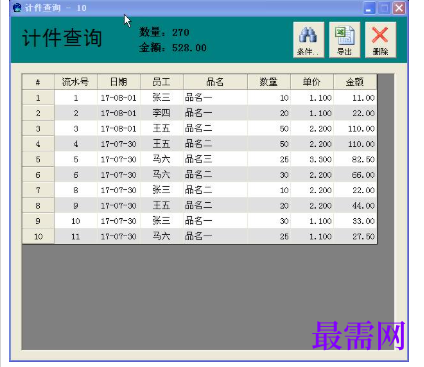Open the 条件 binoculars search button
The image size is (424, 367).
308,40
